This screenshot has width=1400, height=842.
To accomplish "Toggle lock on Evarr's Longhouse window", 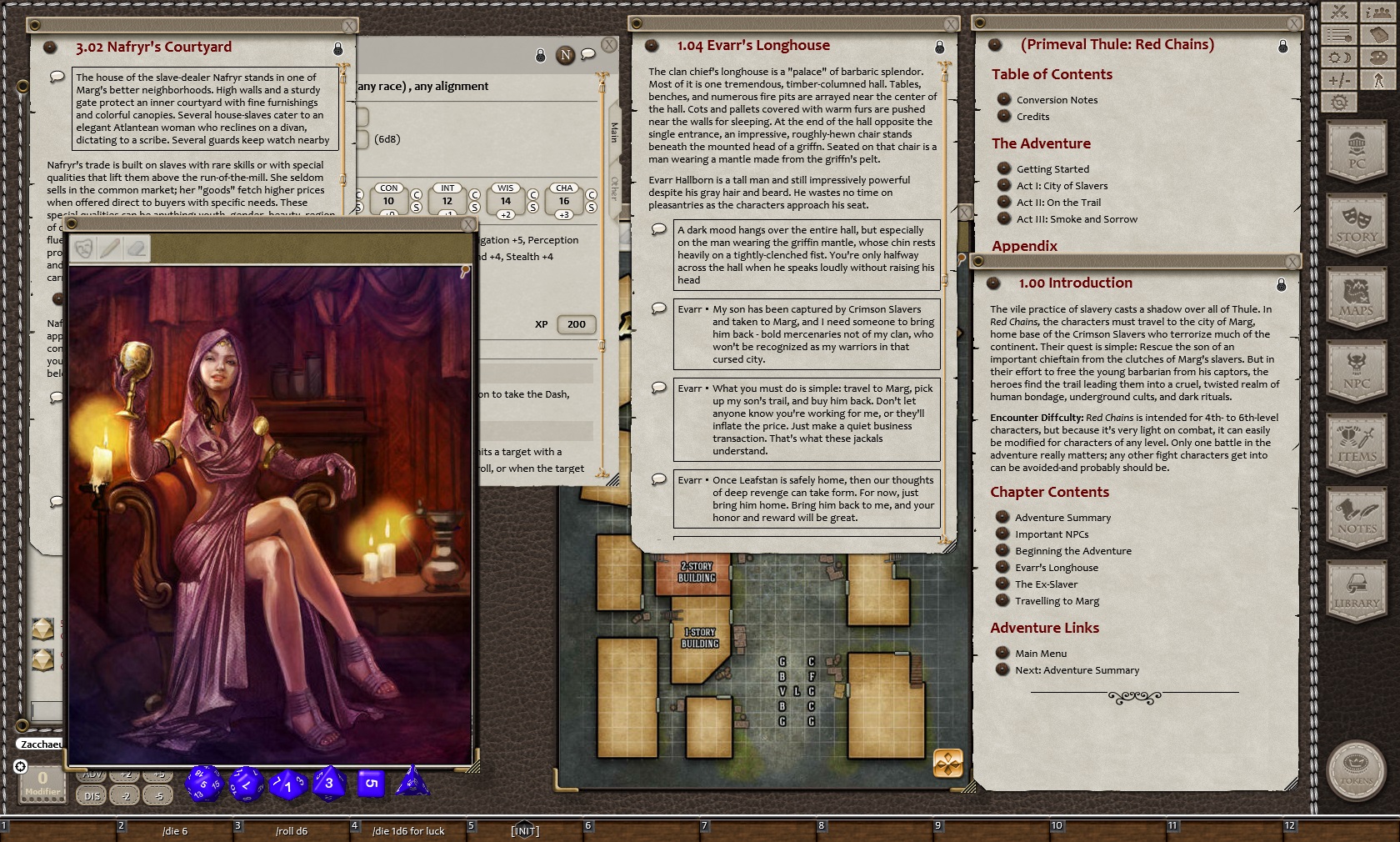I will tap(939, 47).
